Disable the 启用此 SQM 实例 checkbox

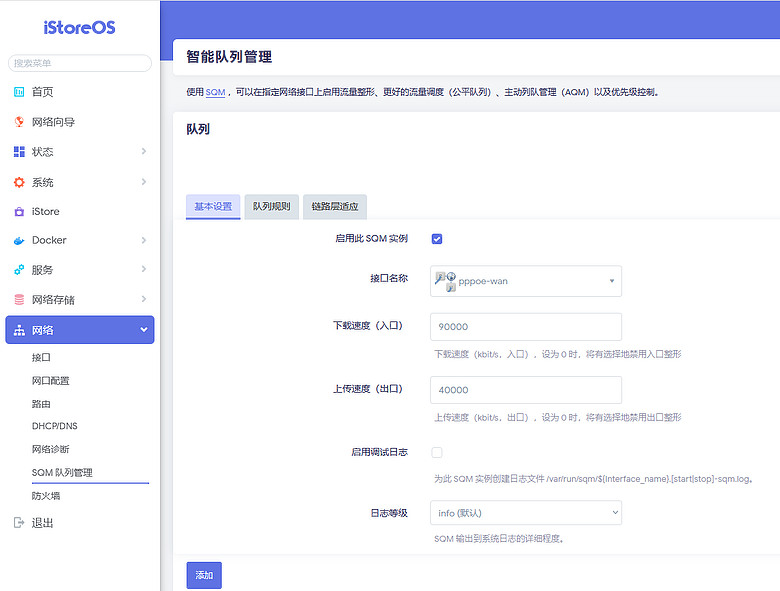(x=437, y=239)
